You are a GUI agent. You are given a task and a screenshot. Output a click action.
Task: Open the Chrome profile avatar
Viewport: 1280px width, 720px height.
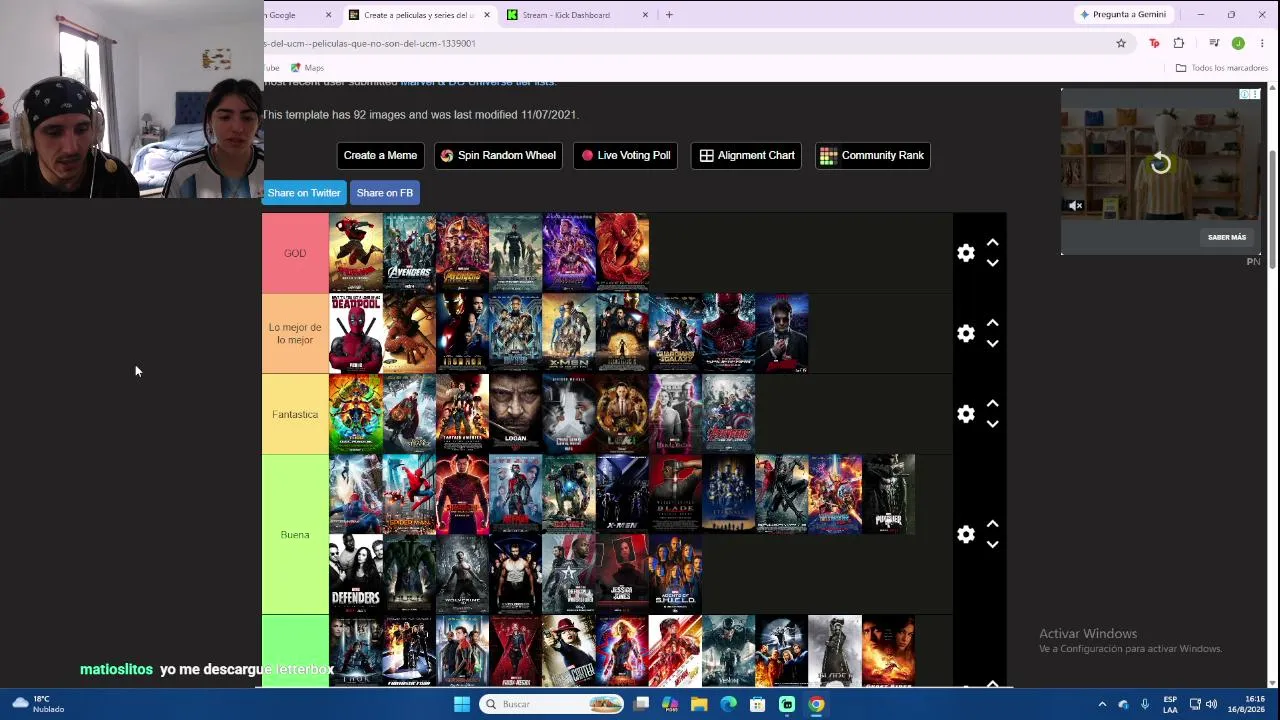click(x=1238, y=43)
